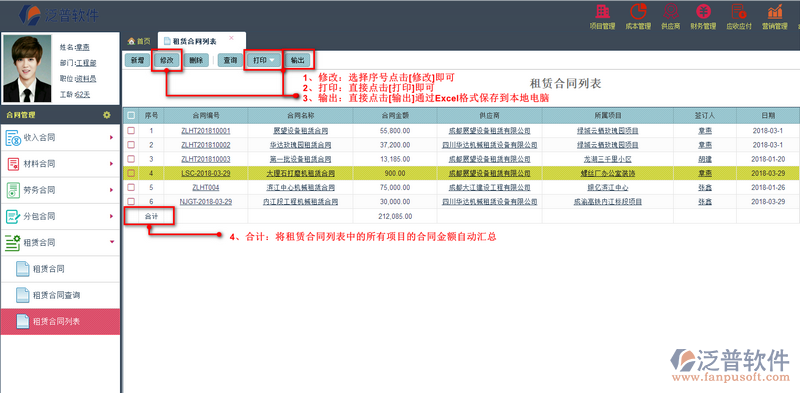Click the 供应商 column header
Image resolution: width=800 pixels, height=393 pixels.
point(489,116)
